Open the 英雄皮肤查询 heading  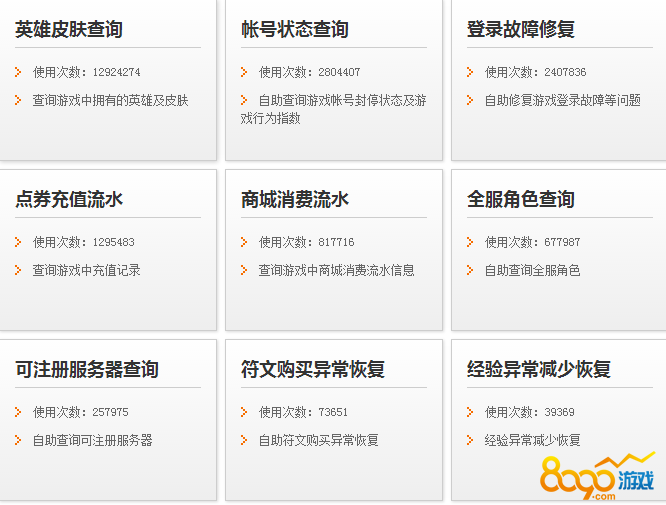69,30
